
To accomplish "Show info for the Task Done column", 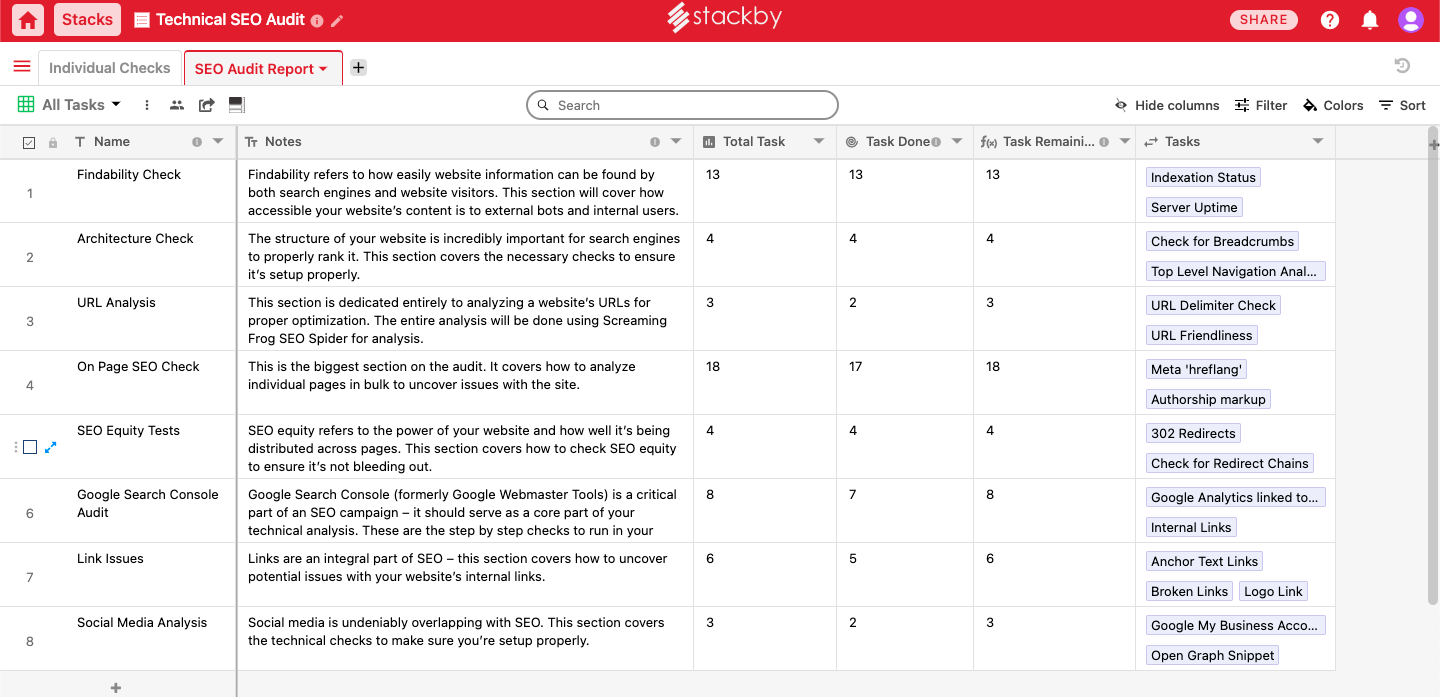I will [x=936, y=142].
